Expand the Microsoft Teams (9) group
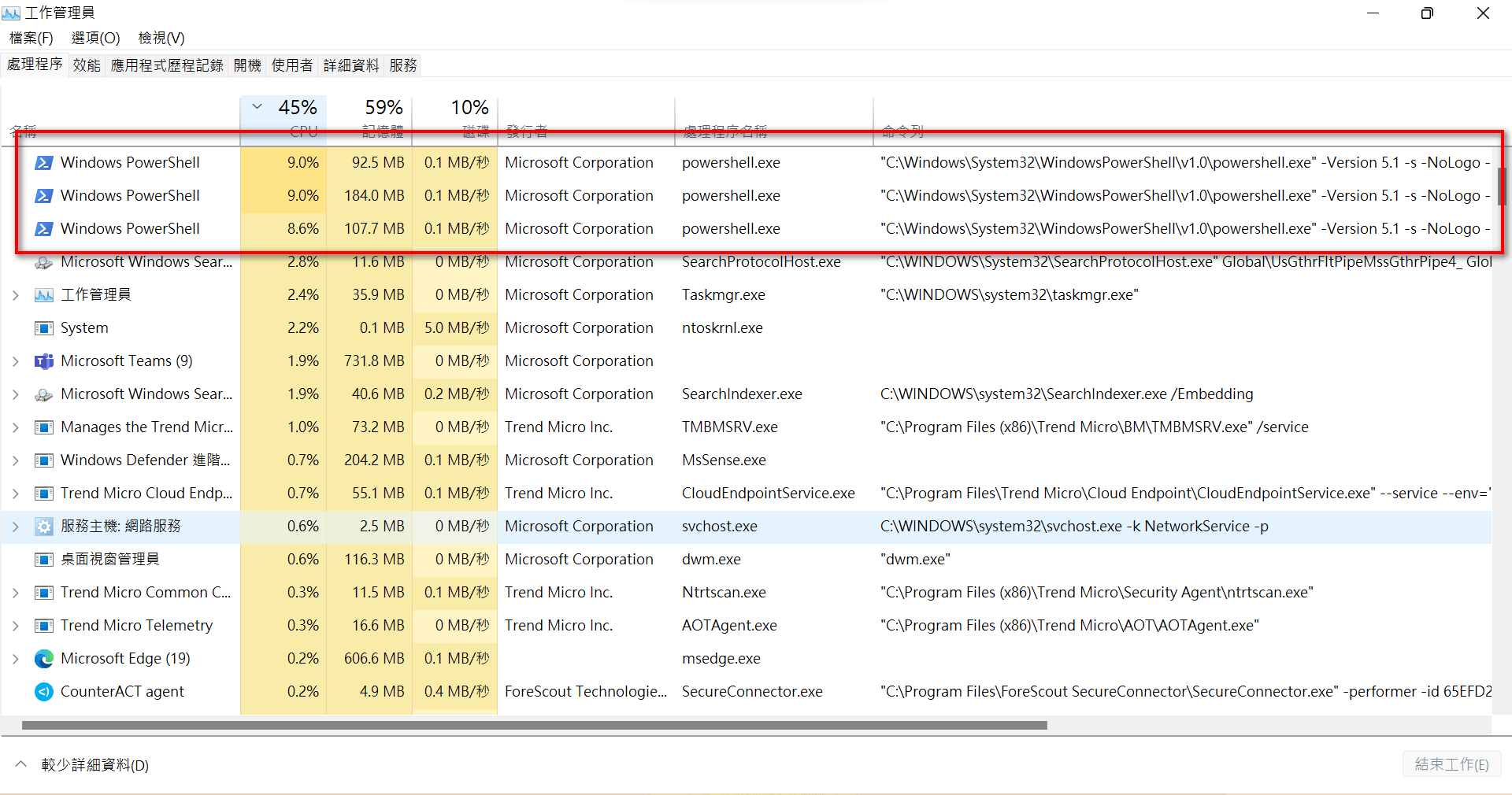The height and width of the screenshot is (795, 1512). pos(16,361)
